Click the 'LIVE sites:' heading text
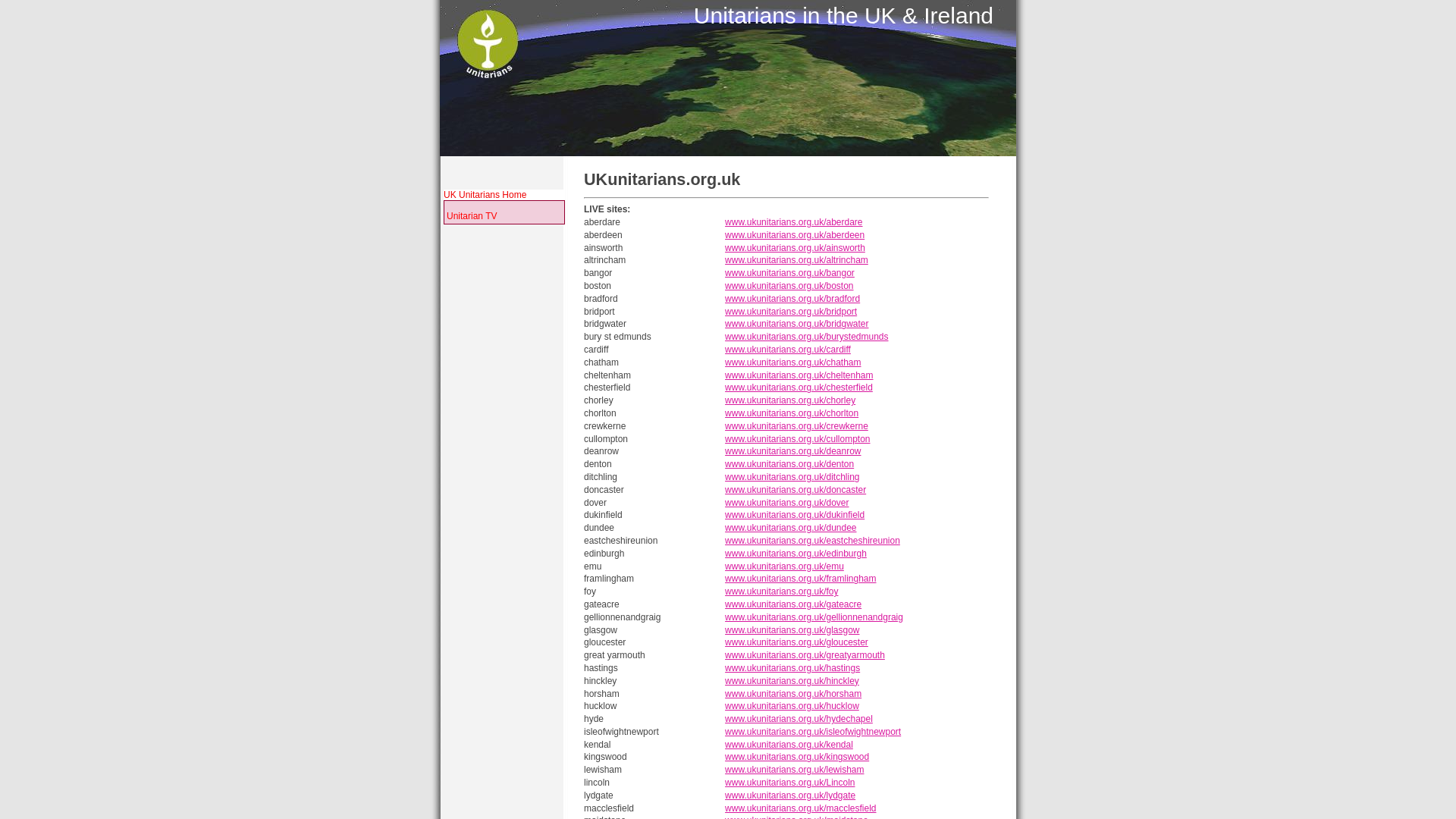Screen dimensions: 1456x819 607,209
